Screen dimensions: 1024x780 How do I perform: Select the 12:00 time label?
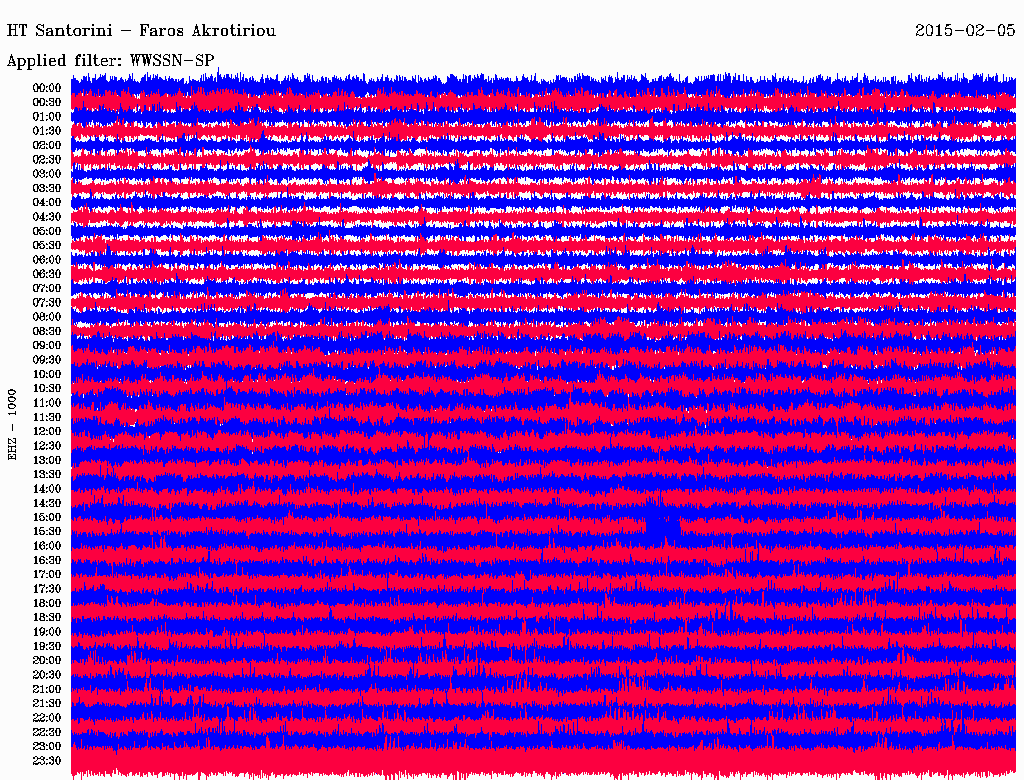pos(46,432)
